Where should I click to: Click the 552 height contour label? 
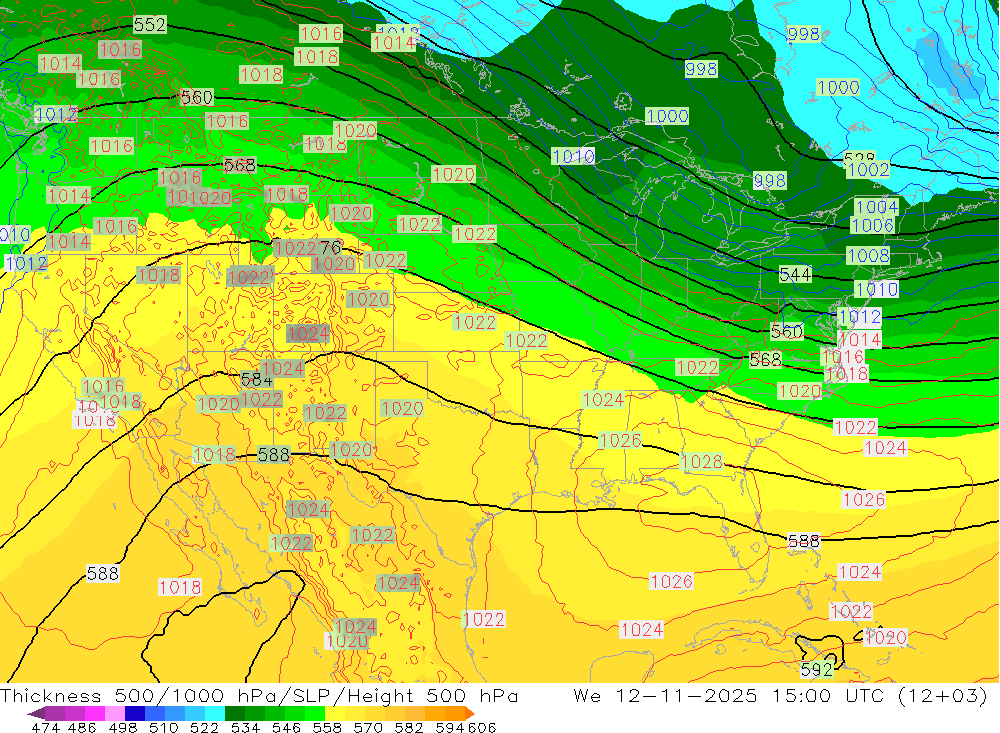150,25
